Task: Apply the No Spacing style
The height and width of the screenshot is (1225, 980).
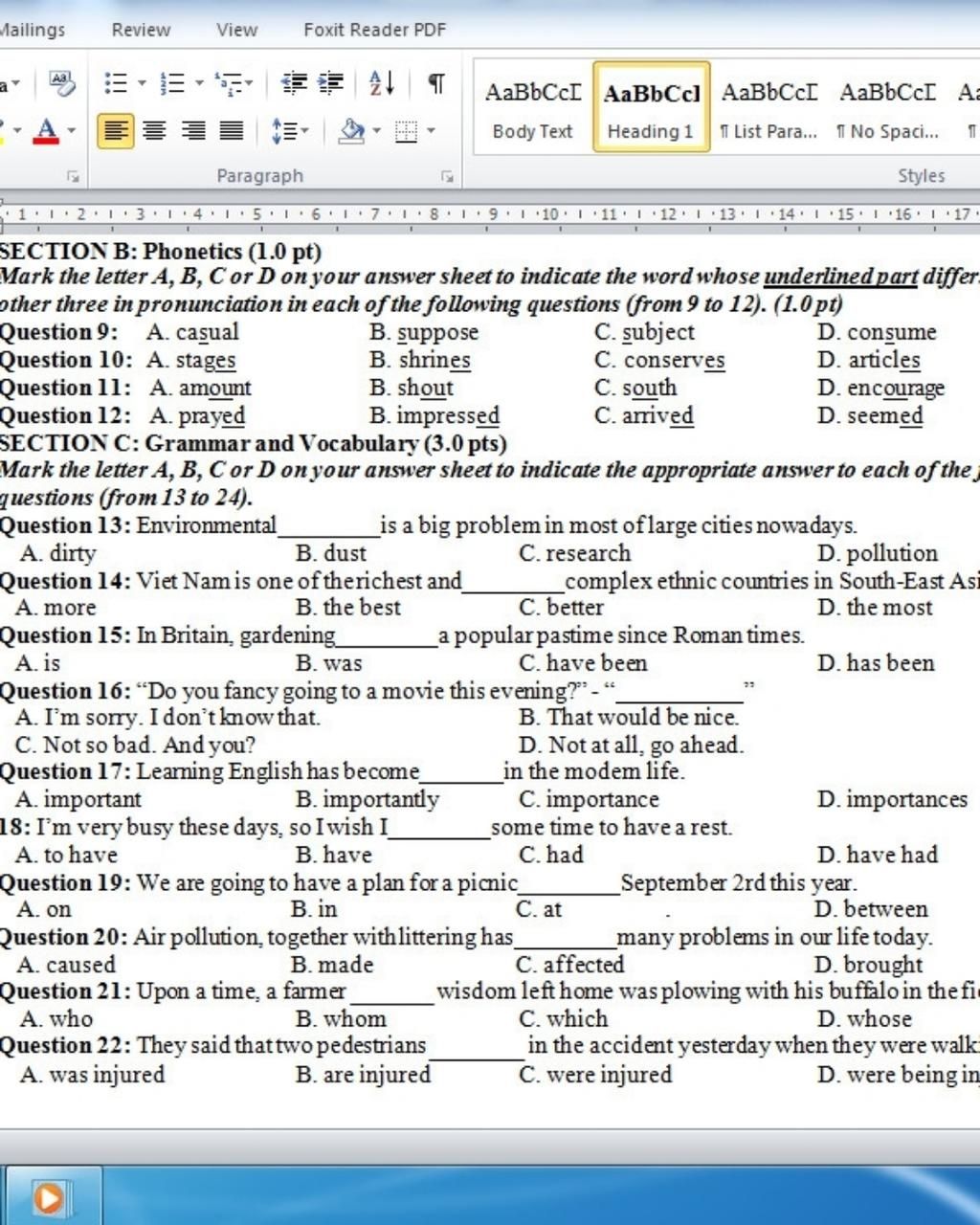Action: pos(887,107)
